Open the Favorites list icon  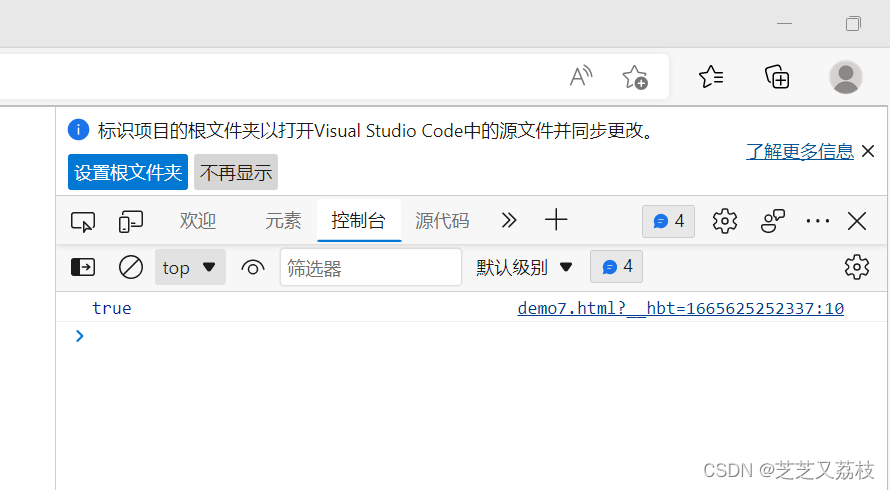[711, 77]
